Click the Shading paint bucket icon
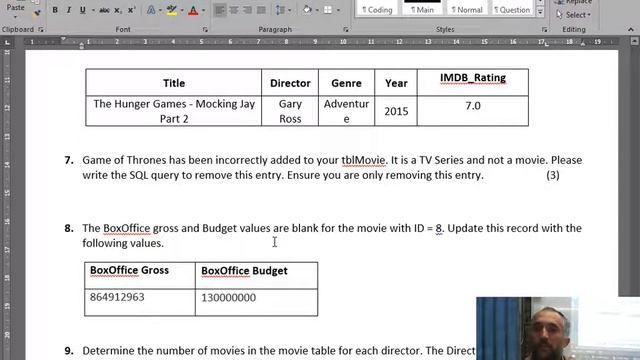 pos(307,10)
